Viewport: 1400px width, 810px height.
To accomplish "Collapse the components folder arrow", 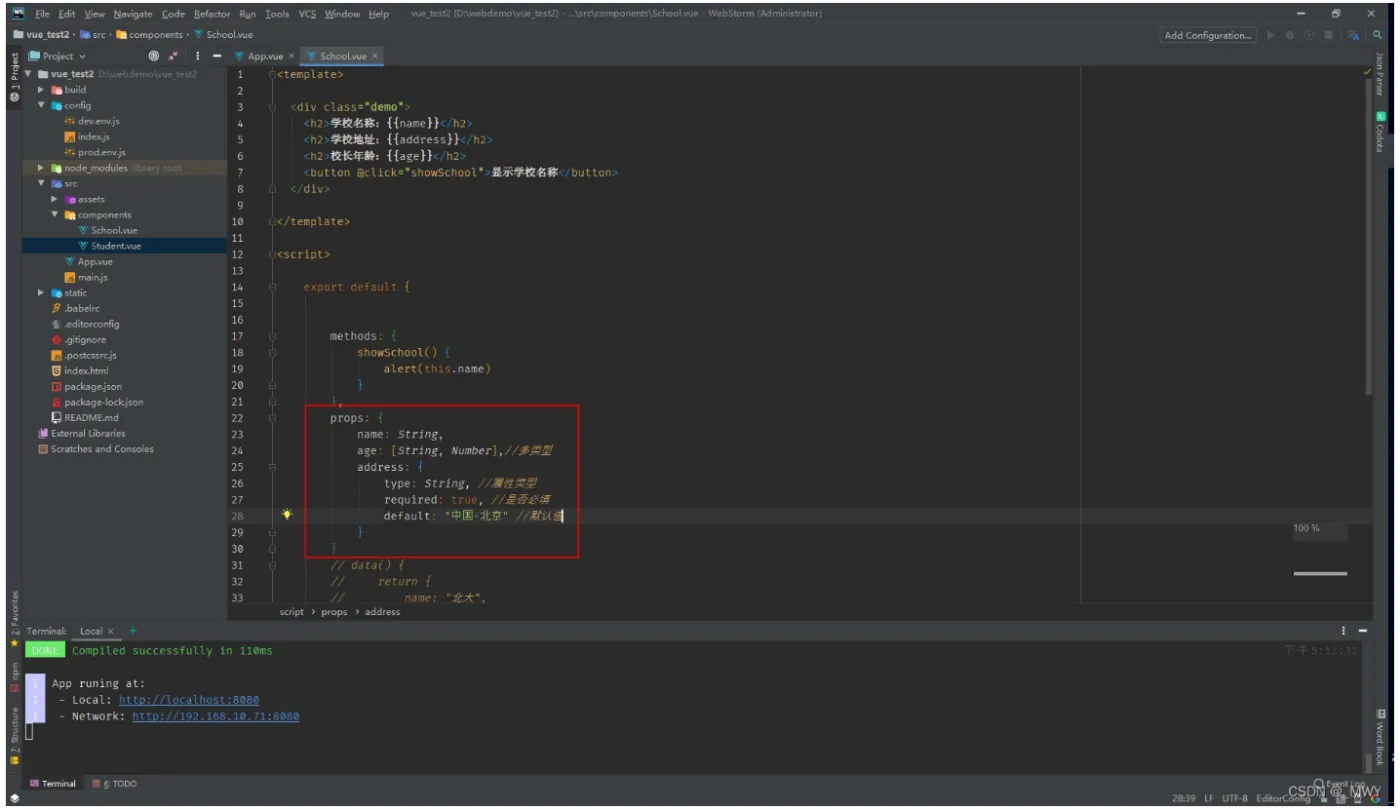I will click(54, 215).
